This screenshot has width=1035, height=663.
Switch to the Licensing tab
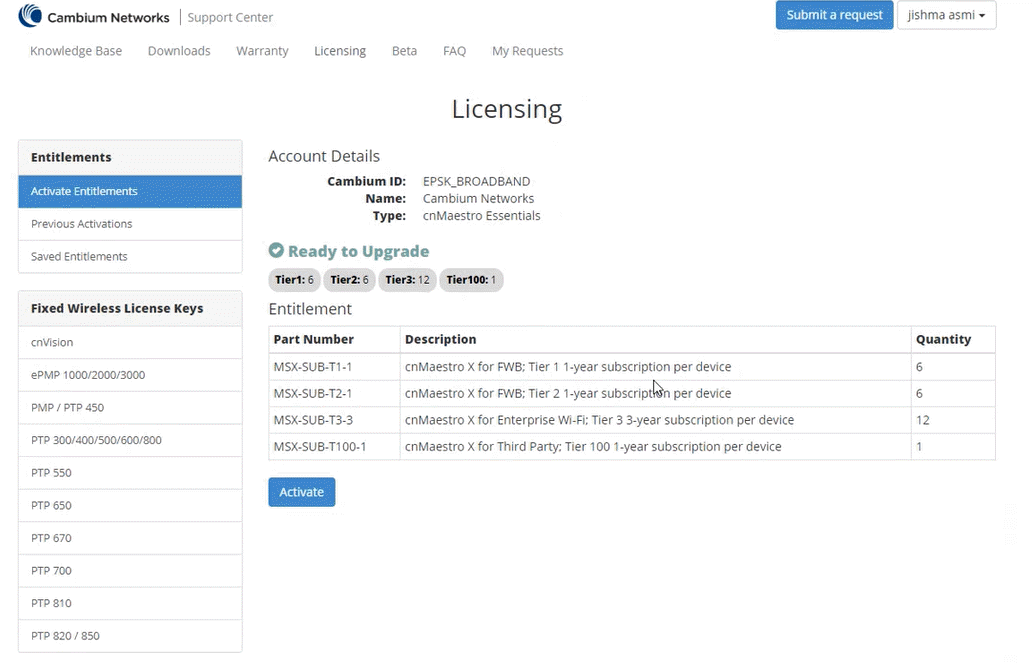339,50
